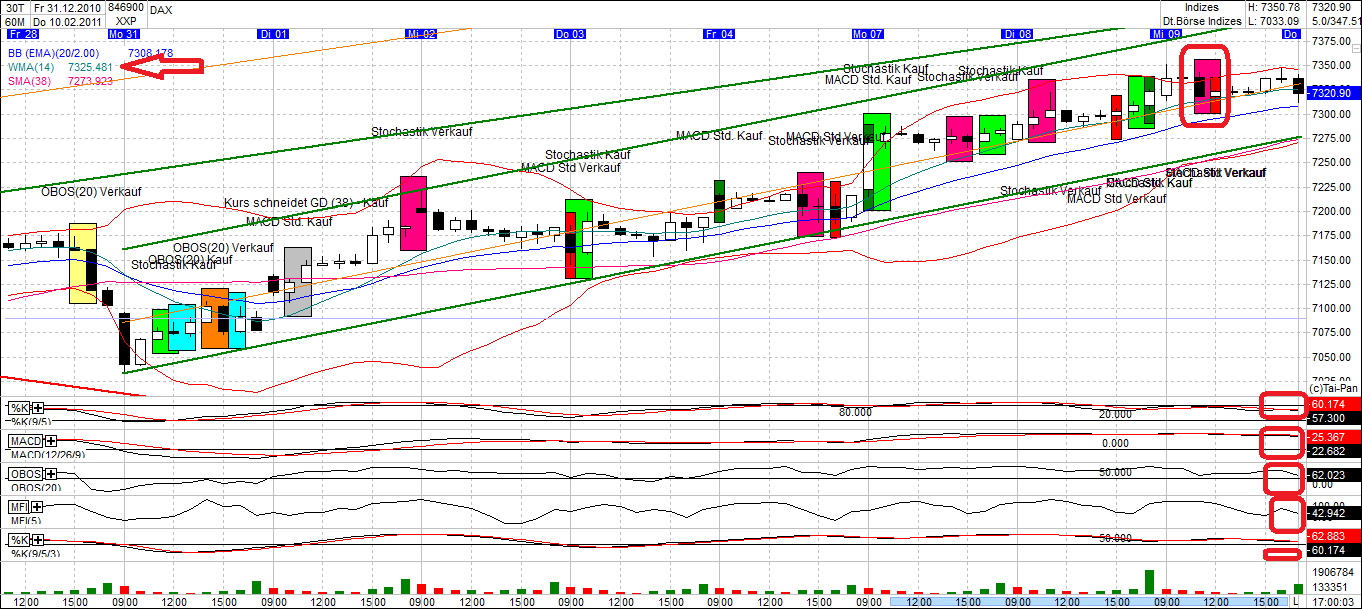
Task: Open MACD(12/26/9) settings with its plus icon
Action: 50,440
